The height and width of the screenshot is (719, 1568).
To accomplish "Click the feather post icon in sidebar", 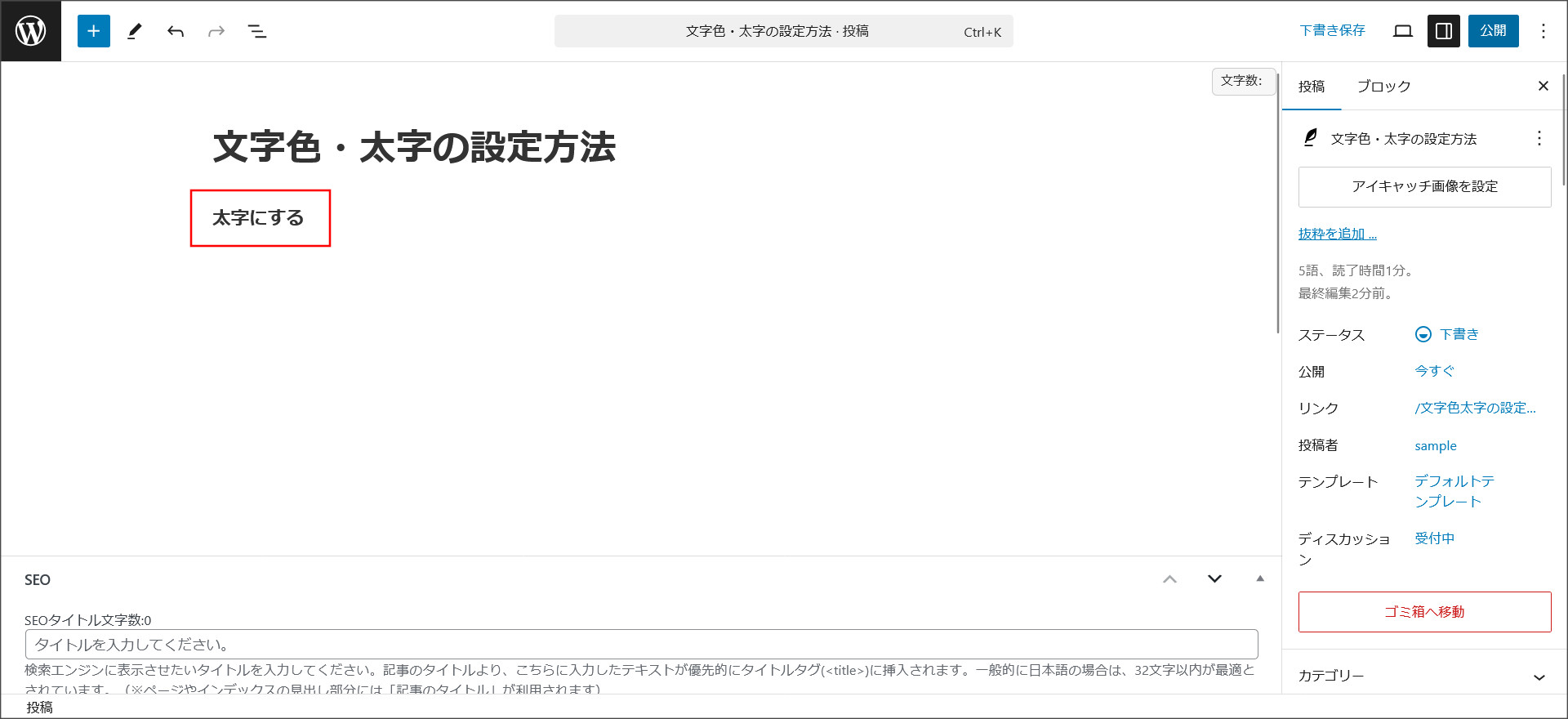I will 1311,138.
